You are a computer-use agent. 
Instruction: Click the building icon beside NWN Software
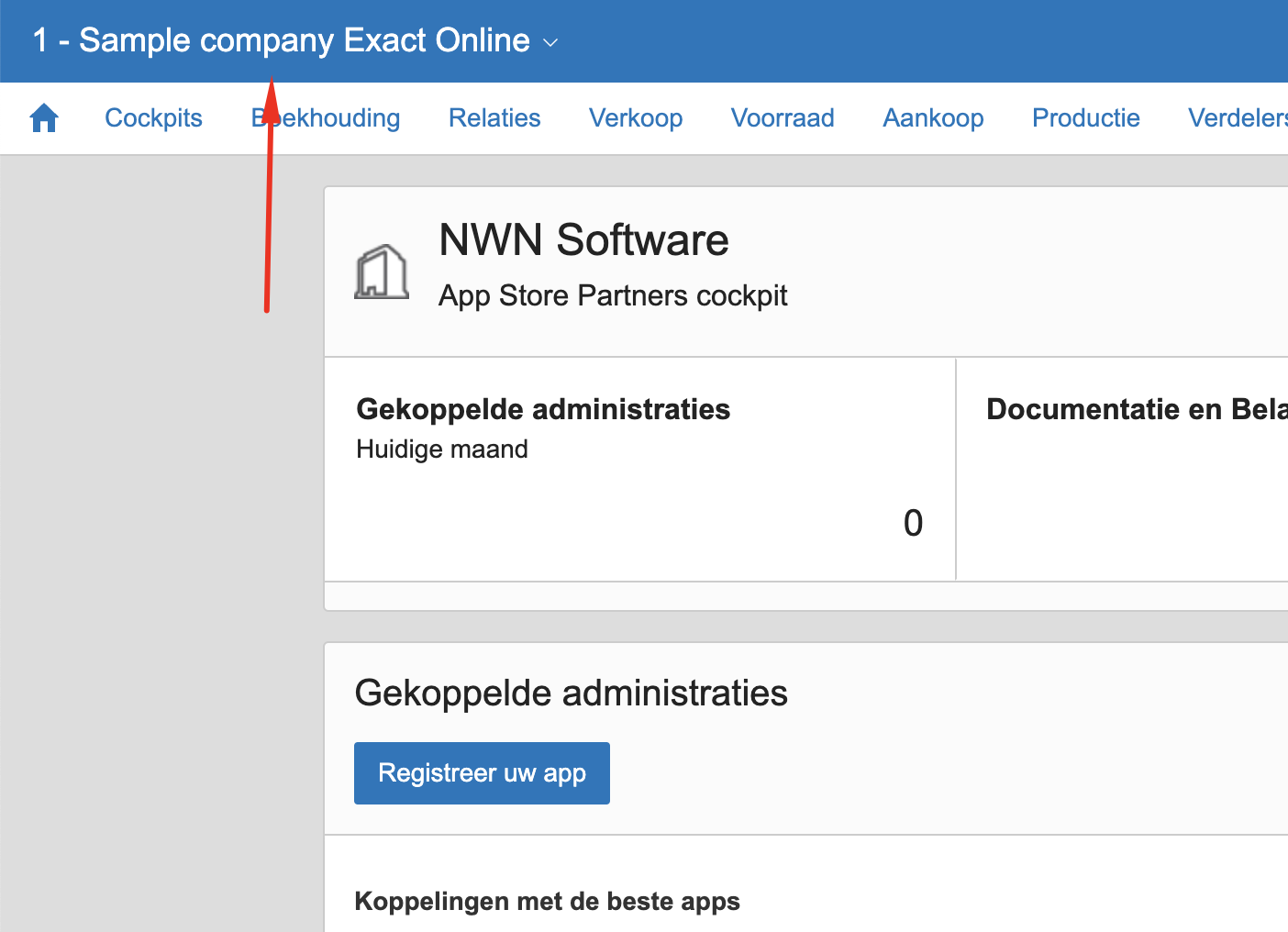(382, 272)
